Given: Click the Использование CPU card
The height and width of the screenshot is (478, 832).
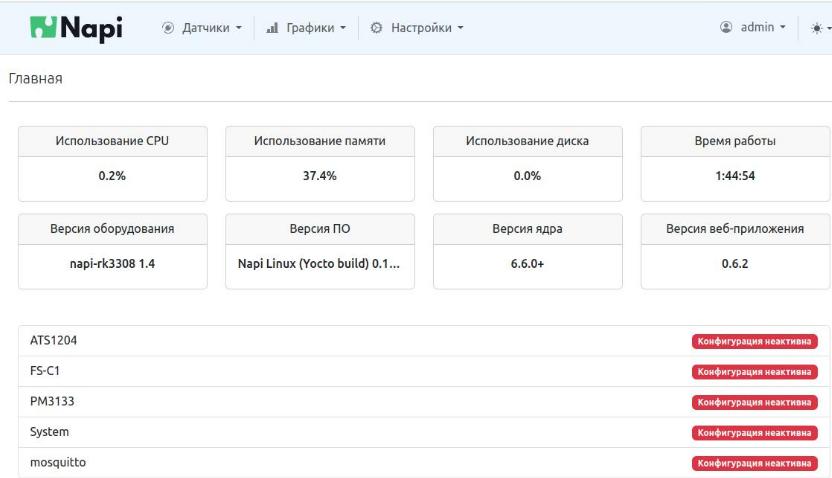Looking at the screenshot, I should click(112, 163).
